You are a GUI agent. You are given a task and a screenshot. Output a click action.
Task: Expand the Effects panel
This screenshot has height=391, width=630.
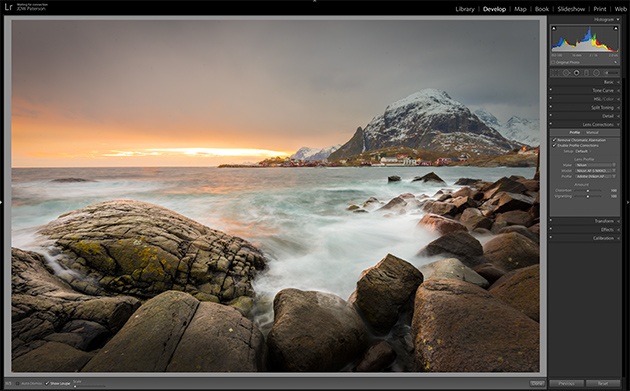618,229
